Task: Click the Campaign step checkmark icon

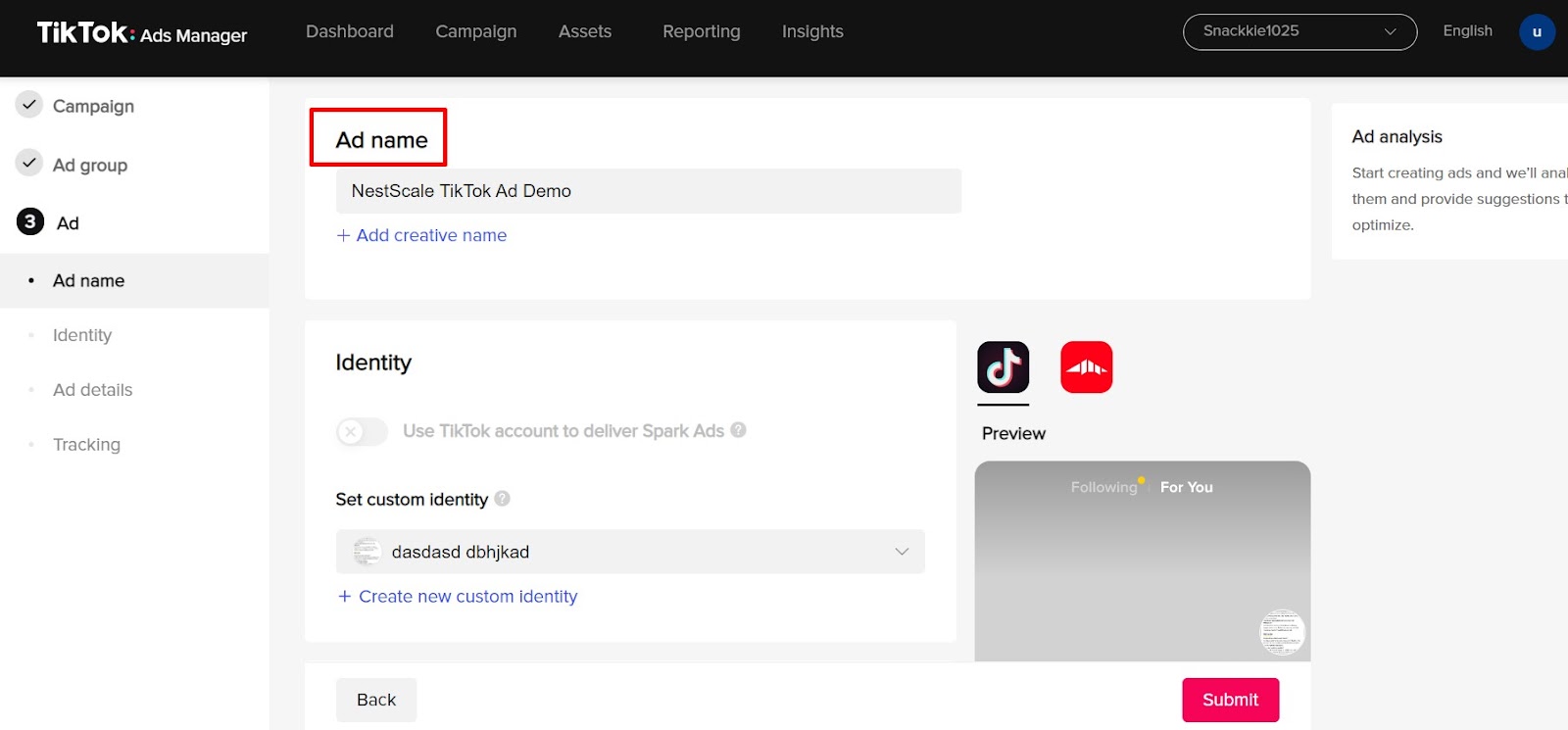Action: tap(29, 104)
